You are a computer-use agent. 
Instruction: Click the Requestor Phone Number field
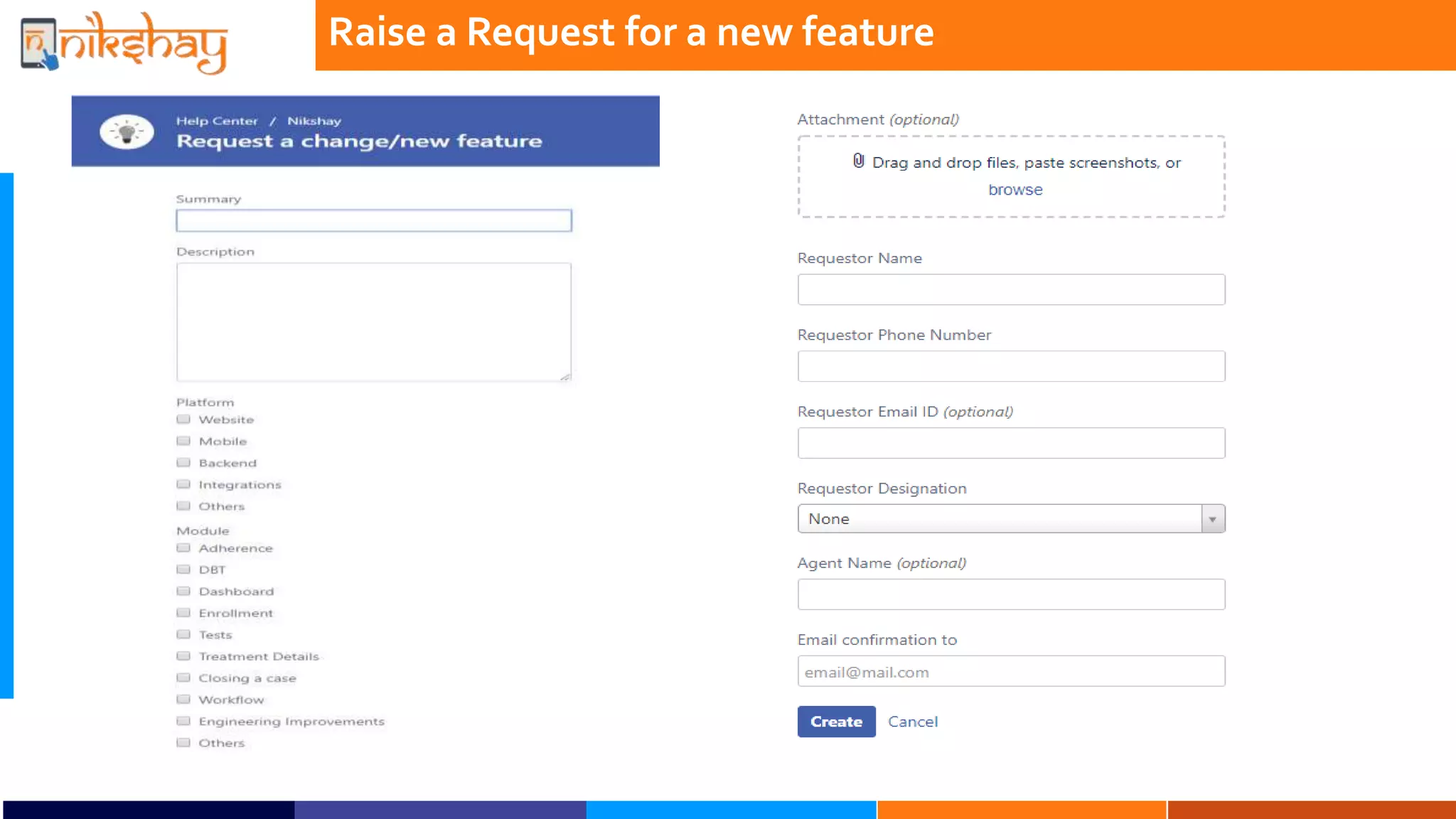[1011, 367]
